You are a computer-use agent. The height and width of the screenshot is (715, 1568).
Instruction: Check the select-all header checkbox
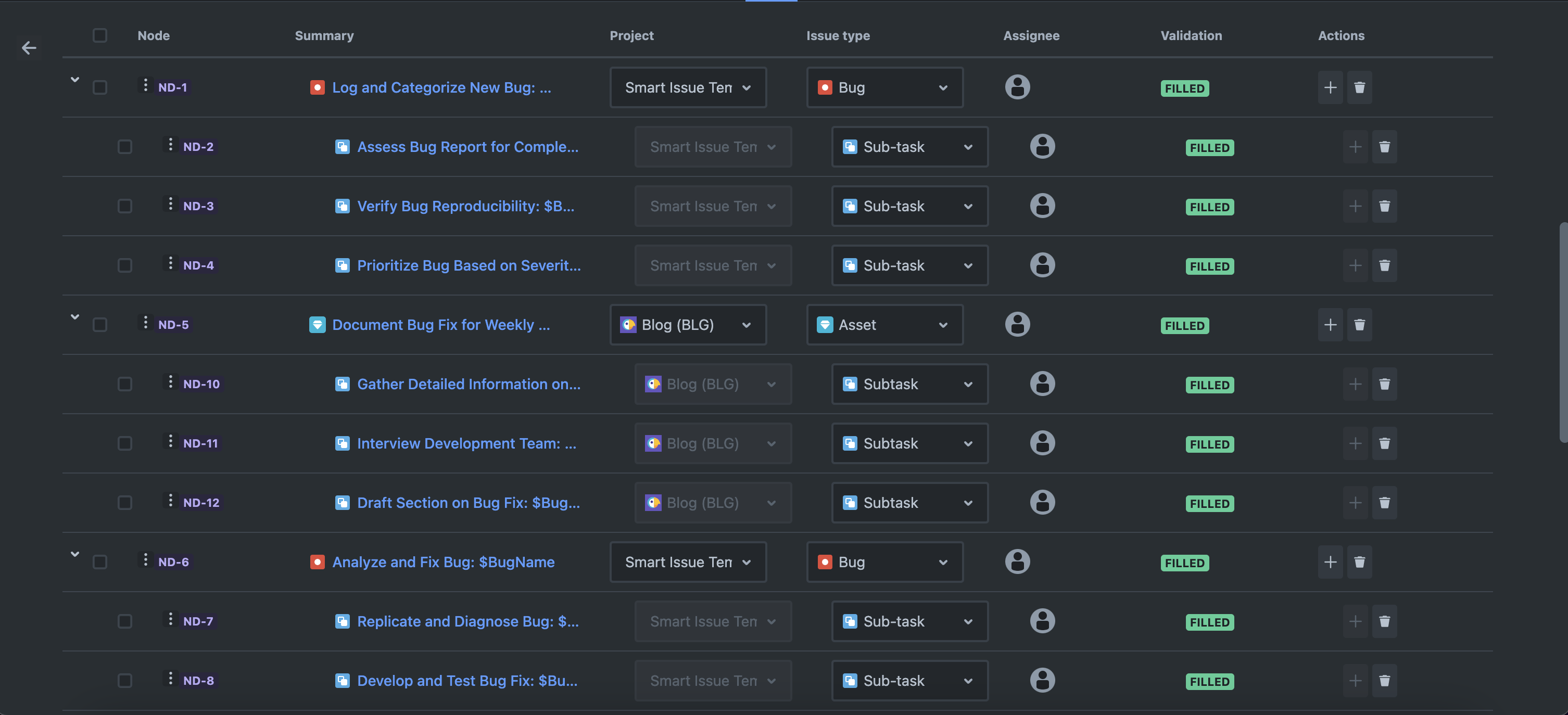[x=100, y=35]
